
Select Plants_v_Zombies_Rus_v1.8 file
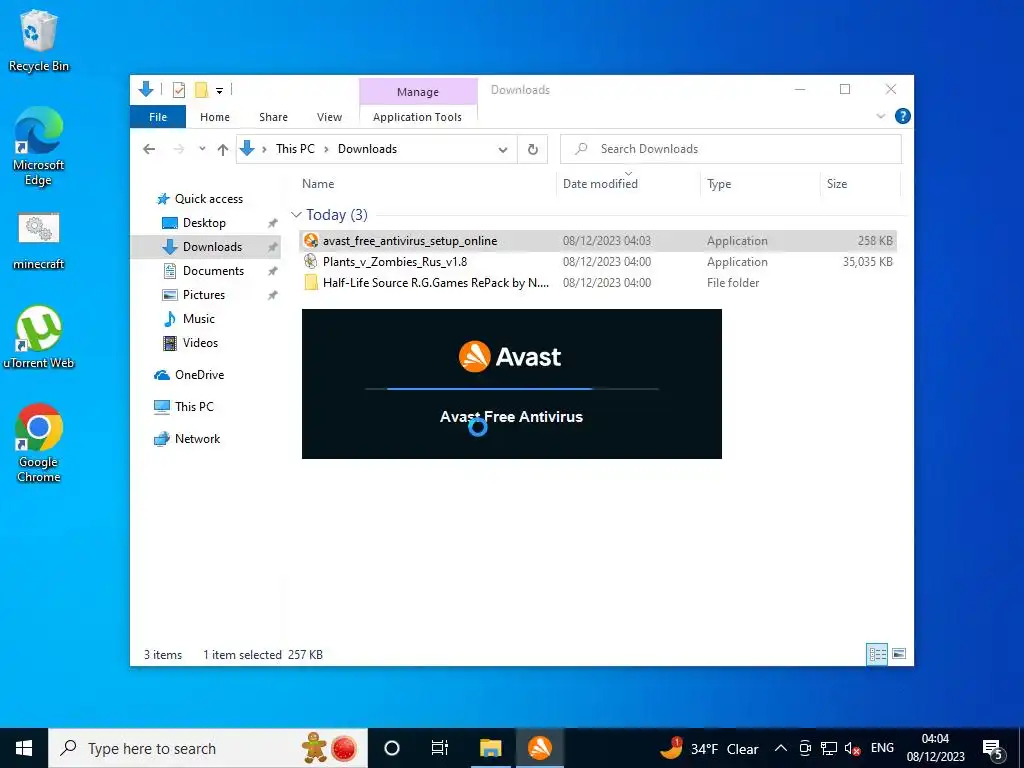point(598,262)
